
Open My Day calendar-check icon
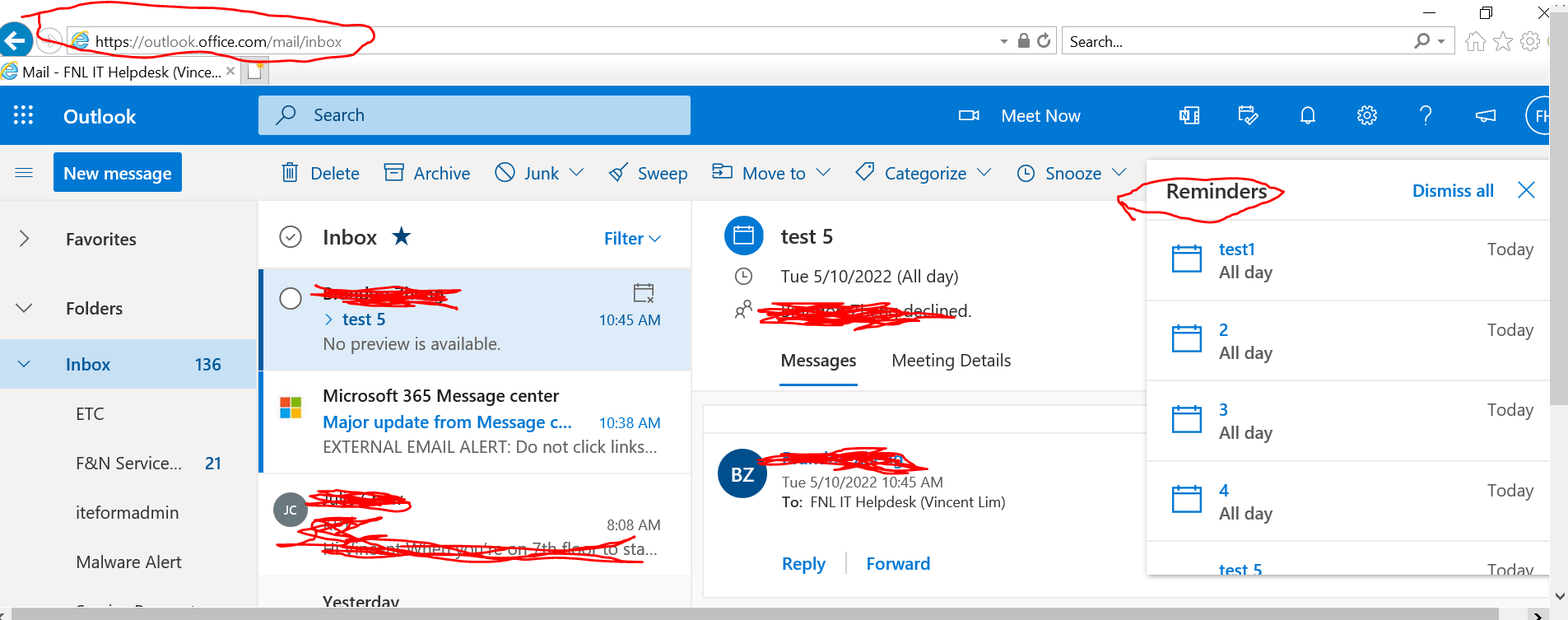tap(1248, 115)
